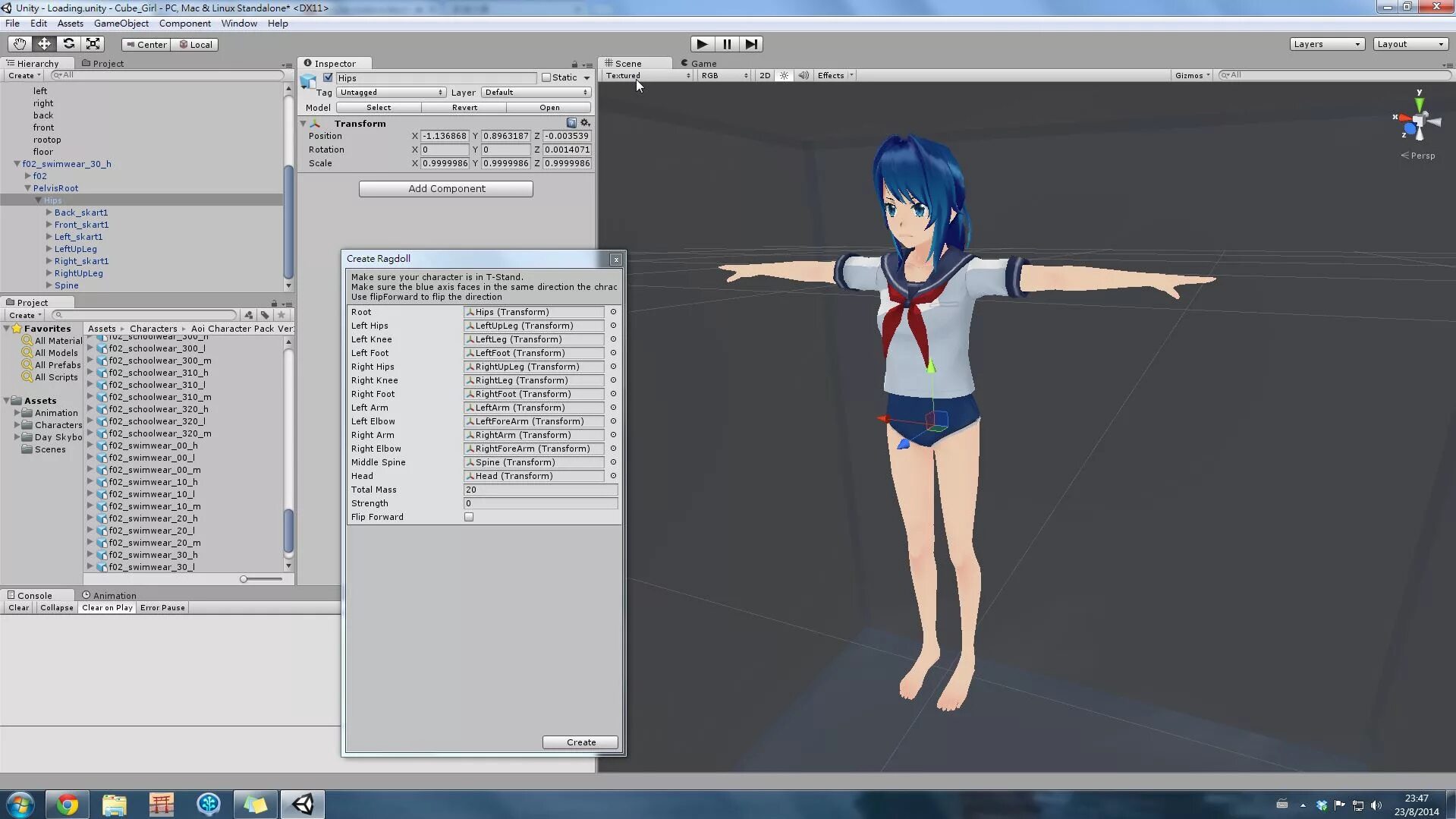Start Play mode
Screen dimensions: 1456x819
702,44
